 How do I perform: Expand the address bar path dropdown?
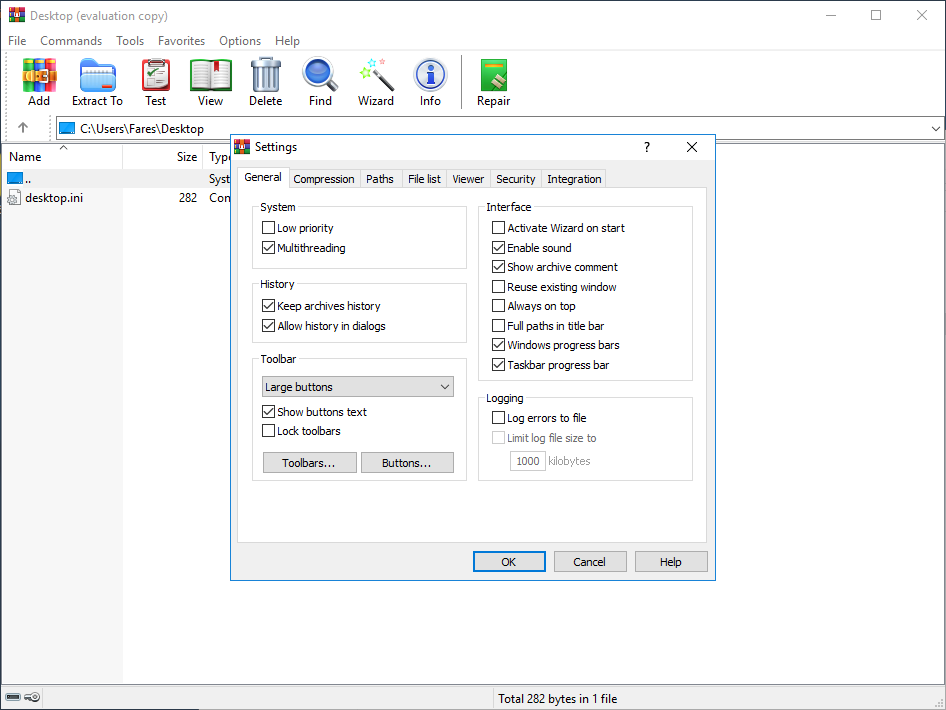coord(935,128)
